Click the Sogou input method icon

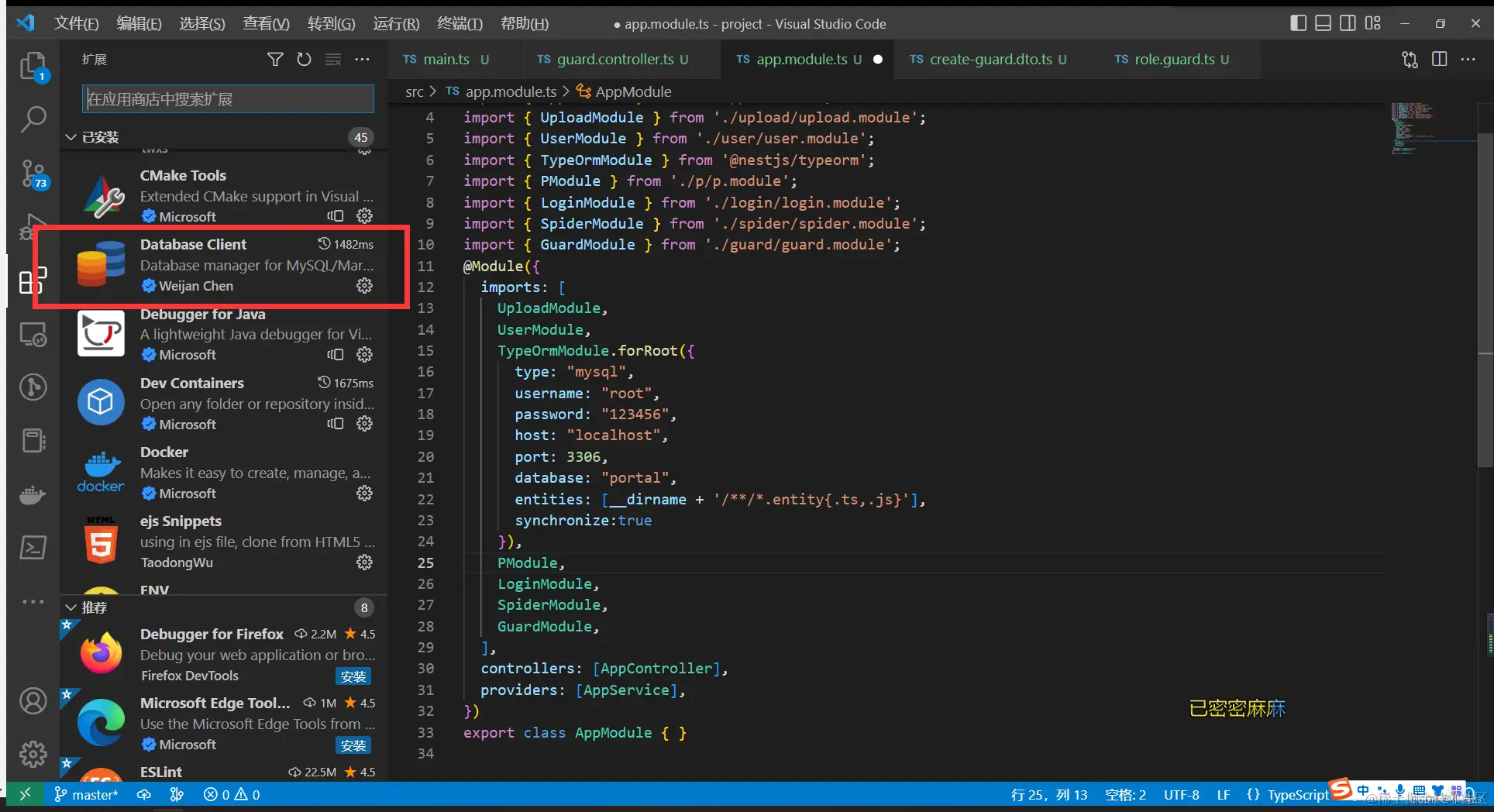[x=1341, y=790]
